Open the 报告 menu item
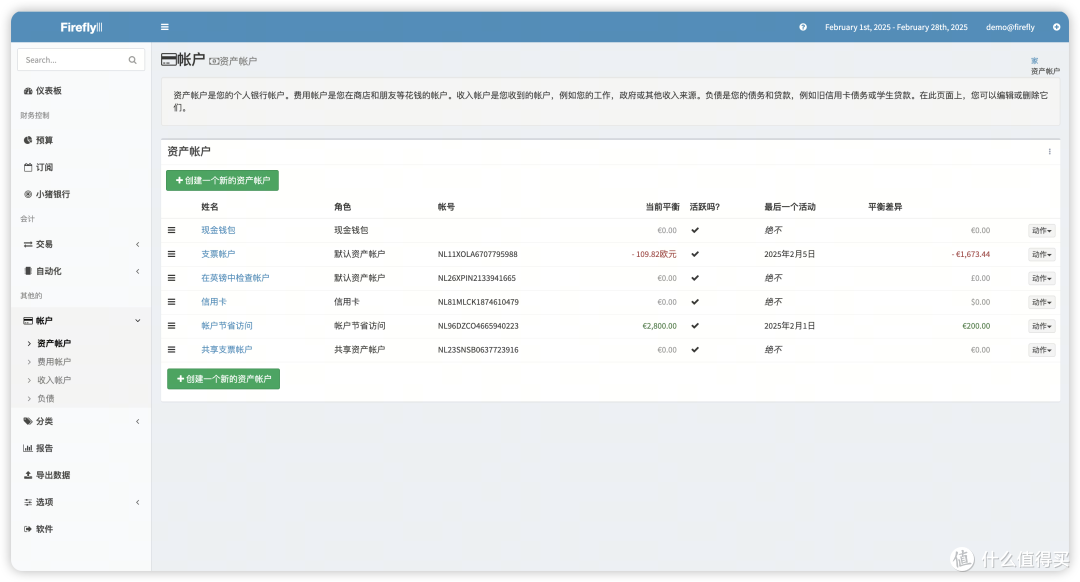The width and height of the screenshot is (1080, 582). click(44, 448)
